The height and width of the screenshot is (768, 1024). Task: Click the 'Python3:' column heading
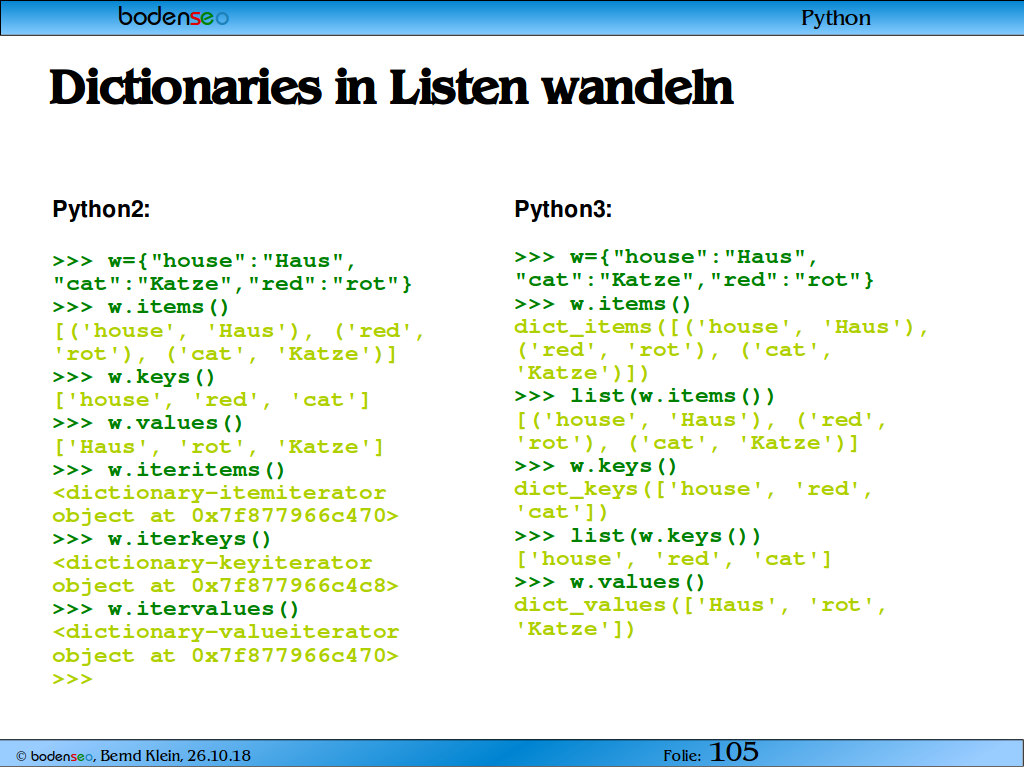[563, 209]
